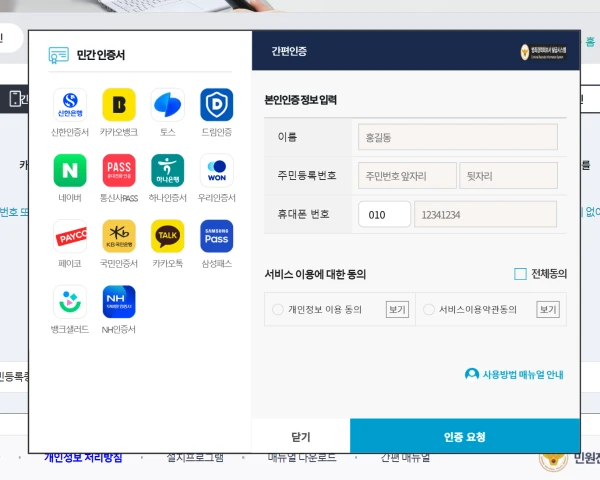
Task: Click the mobile phone icon in background tab
Action: click(x=15, y=99)
